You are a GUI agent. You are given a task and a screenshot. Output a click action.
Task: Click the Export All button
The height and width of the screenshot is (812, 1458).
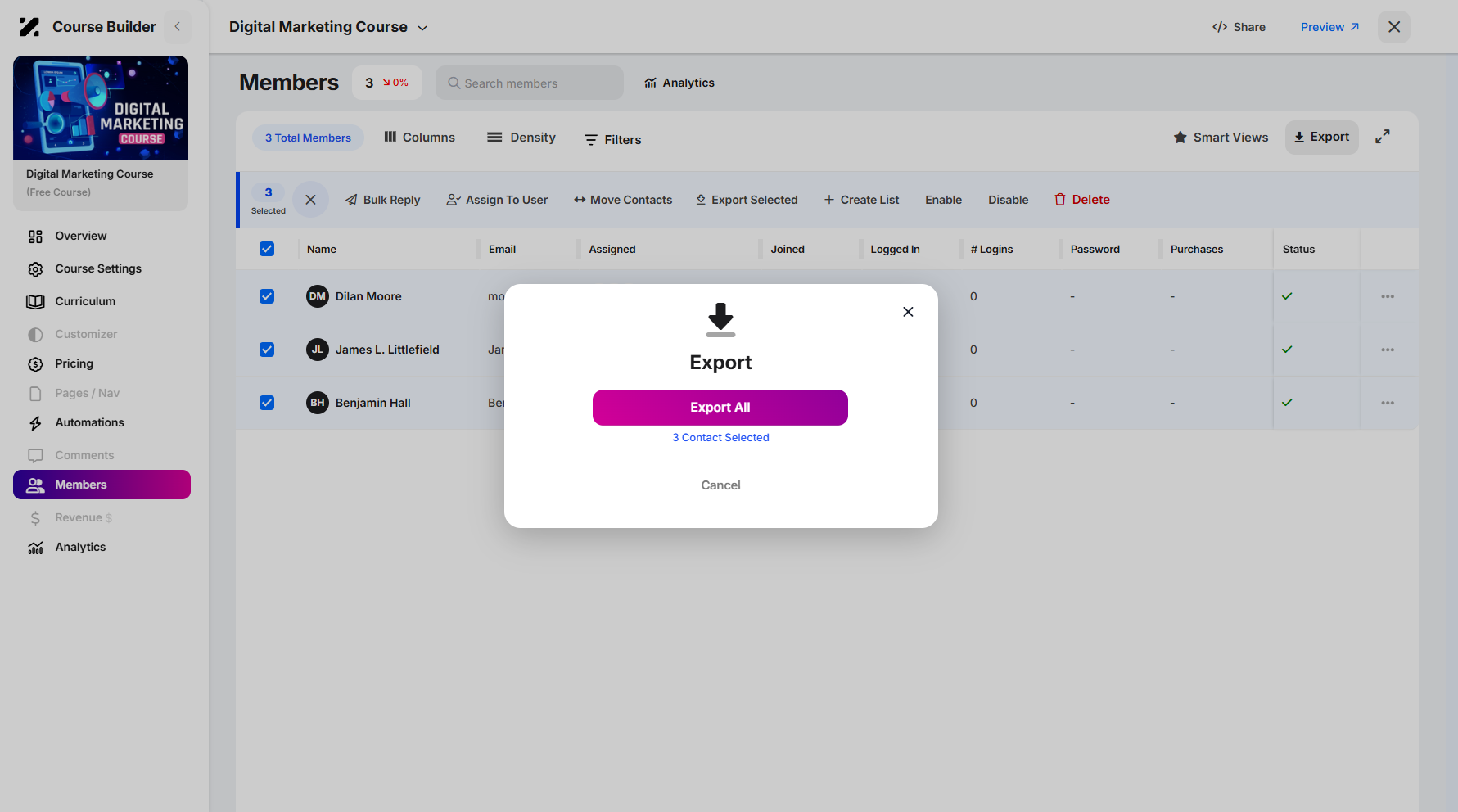(720, 408)
